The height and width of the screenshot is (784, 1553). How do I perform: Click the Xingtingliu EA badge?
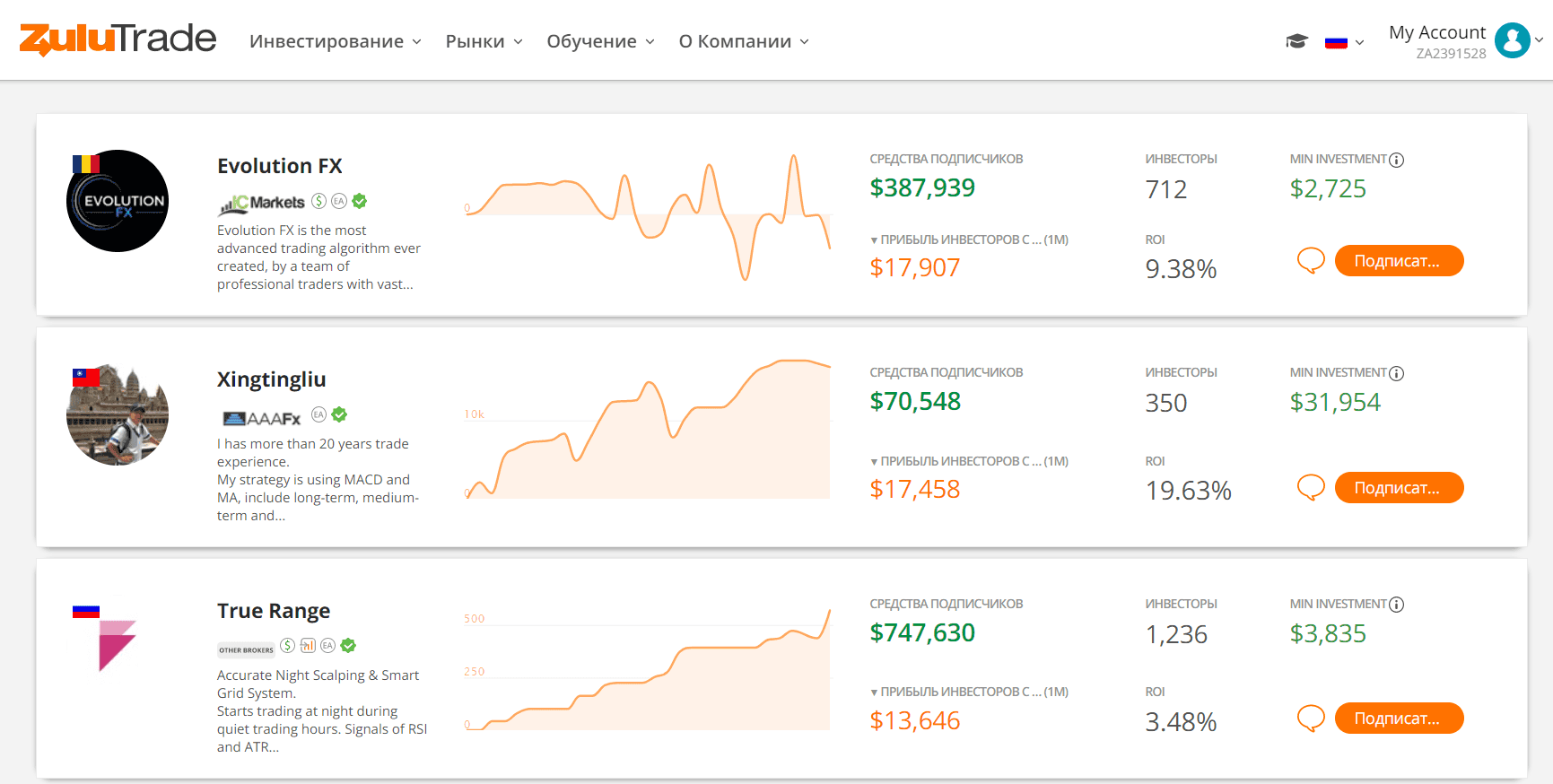pos(318,414)
